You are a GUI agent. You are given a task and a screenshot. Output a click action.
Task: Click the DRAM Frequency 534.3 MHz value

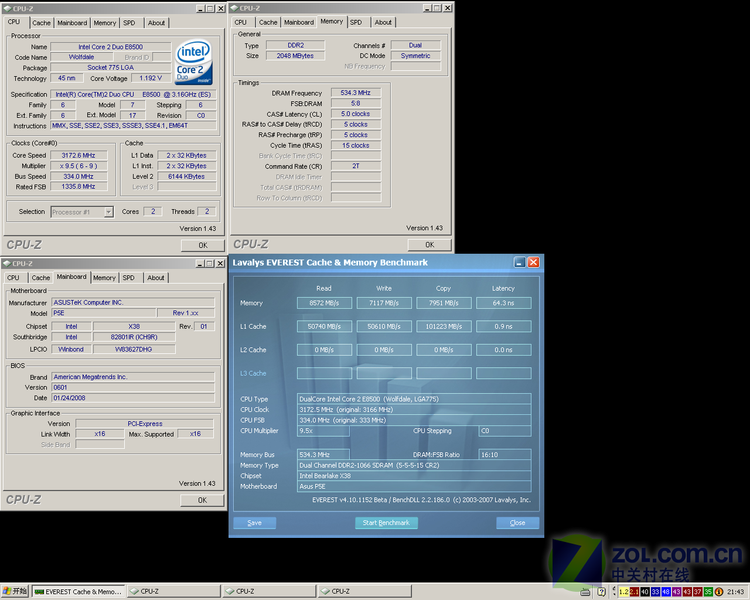point(355,93)
